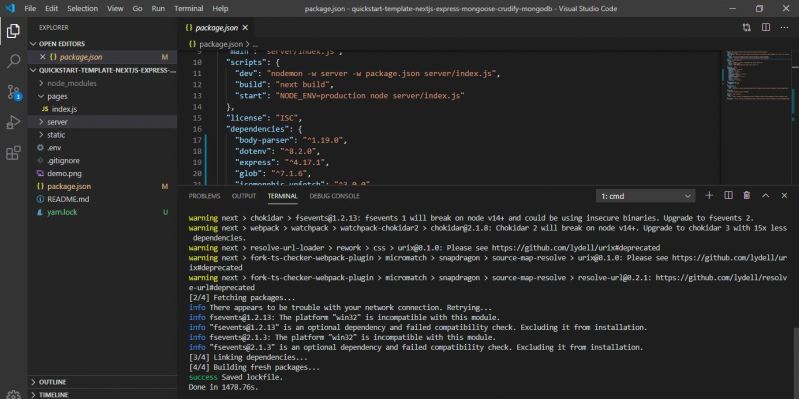The image size is (799, 399).
Task: Click the terminal vertical scrollbar
Action: coord(795,362)
